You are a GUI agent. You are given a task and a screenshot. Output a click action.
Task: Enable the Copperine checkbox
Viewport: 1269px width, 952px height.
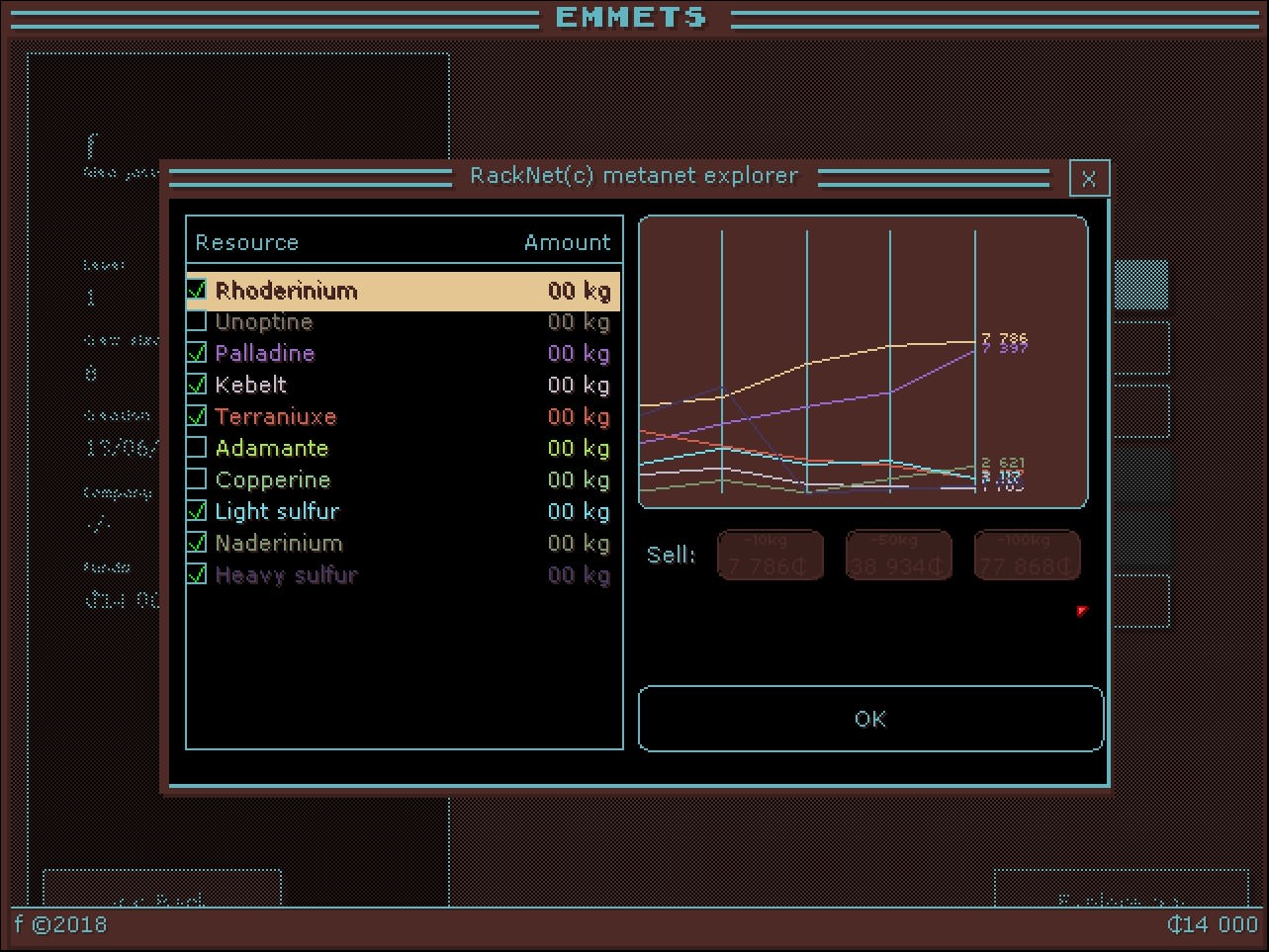tap(197, 480)
